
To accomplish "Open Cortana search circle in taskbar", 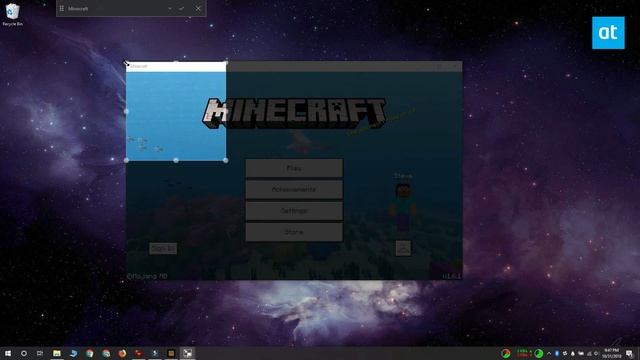I will [24, 353].
